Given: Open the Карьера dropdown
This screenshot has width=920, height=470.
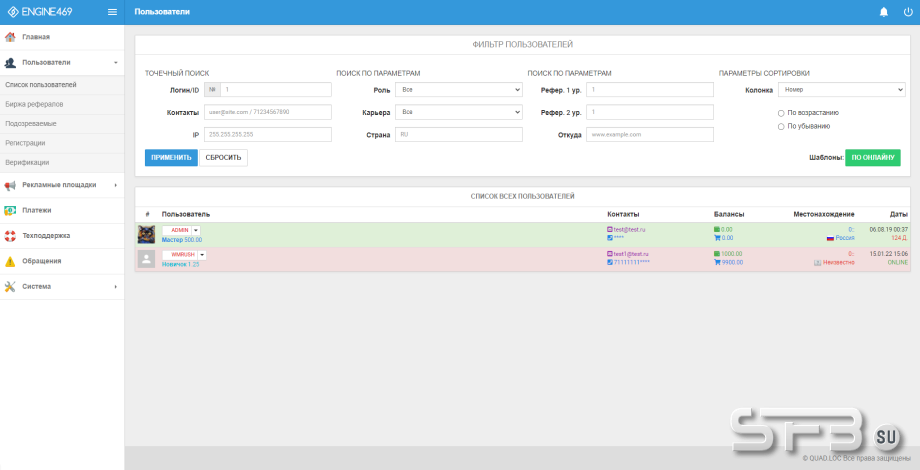Looking at the screenshot, I should [458, 112].
